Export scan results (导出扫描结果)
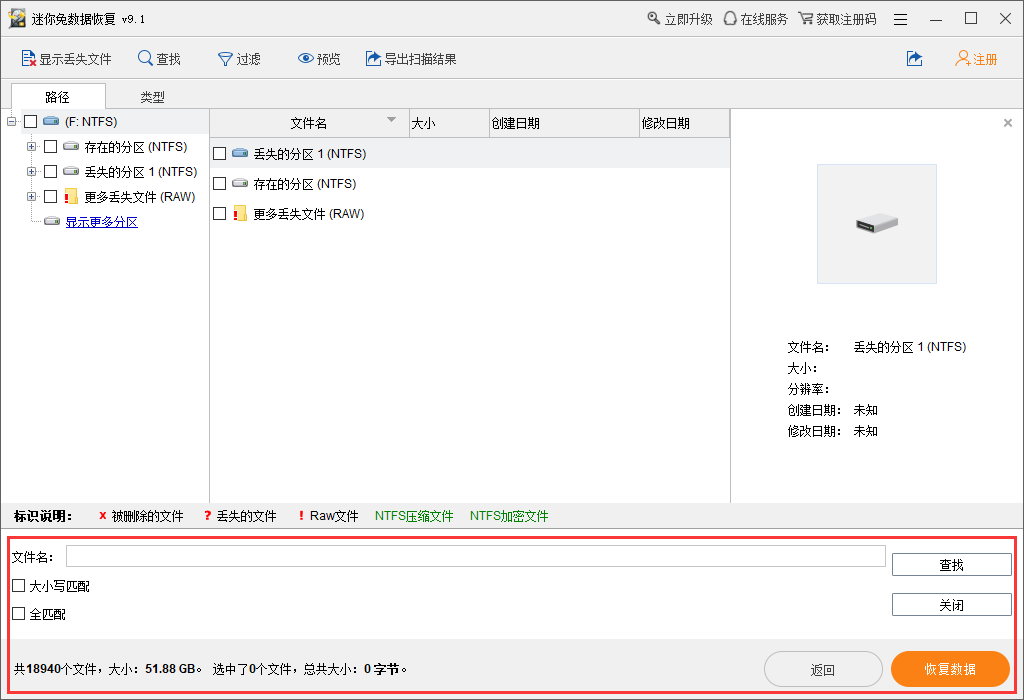The height and width of the screenshot is (700, 1024). [x=374, y=59]
